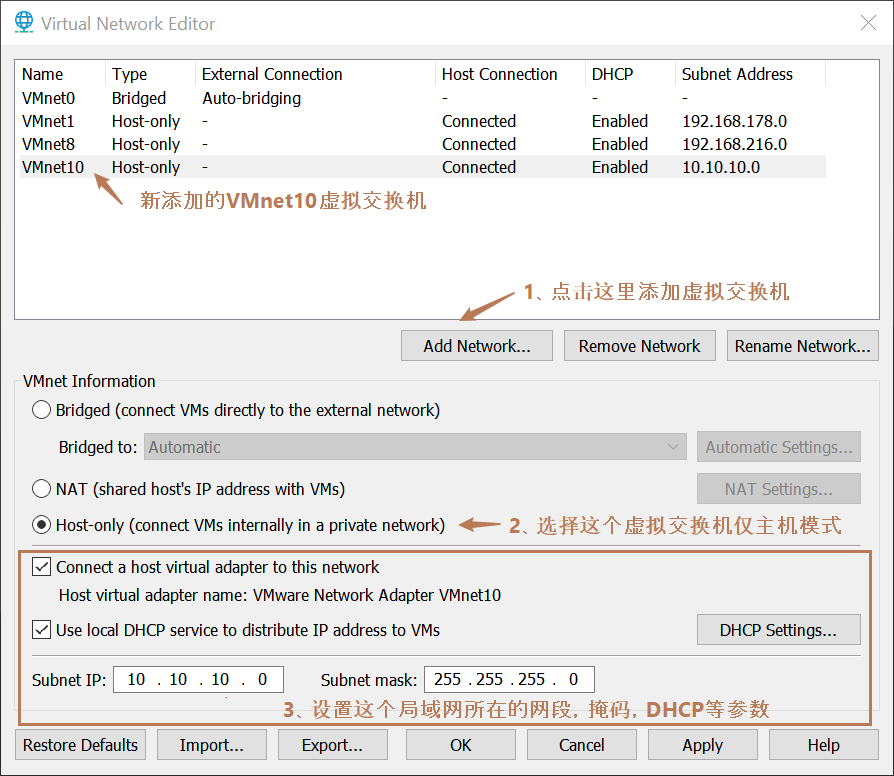Screen dimensions: 894x776
Task: Click the Import button
Action: (x=212, y=745)
